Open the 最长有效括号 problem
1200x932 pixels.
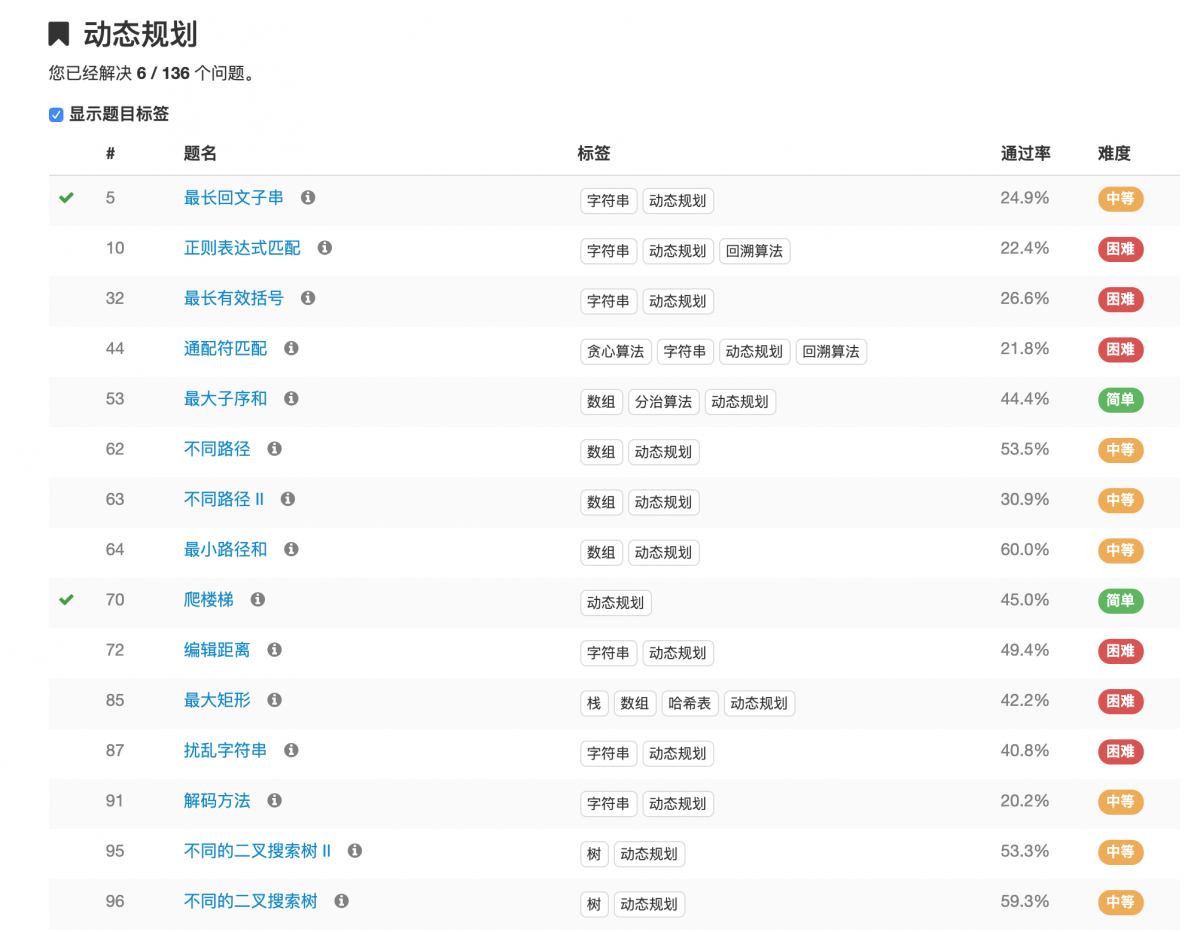233,298
